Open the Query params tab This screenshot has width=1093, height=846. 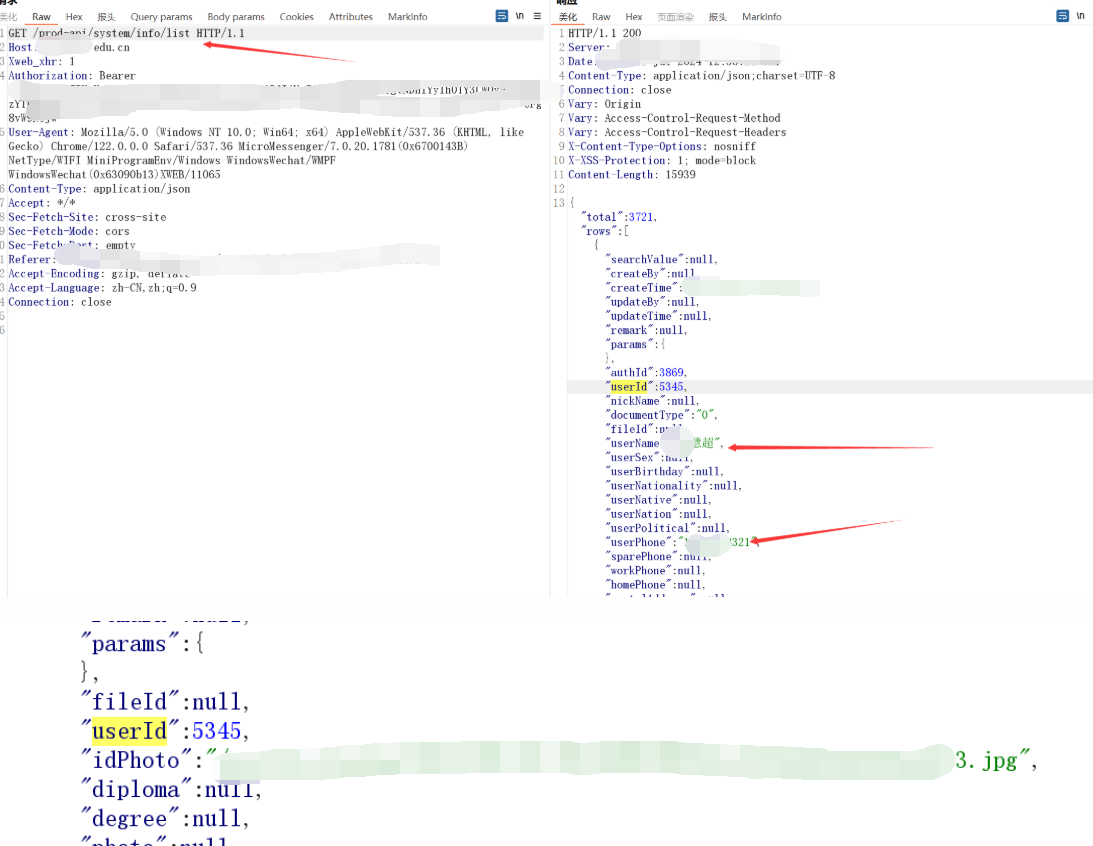pyautogui.click(x=161, y=17)
